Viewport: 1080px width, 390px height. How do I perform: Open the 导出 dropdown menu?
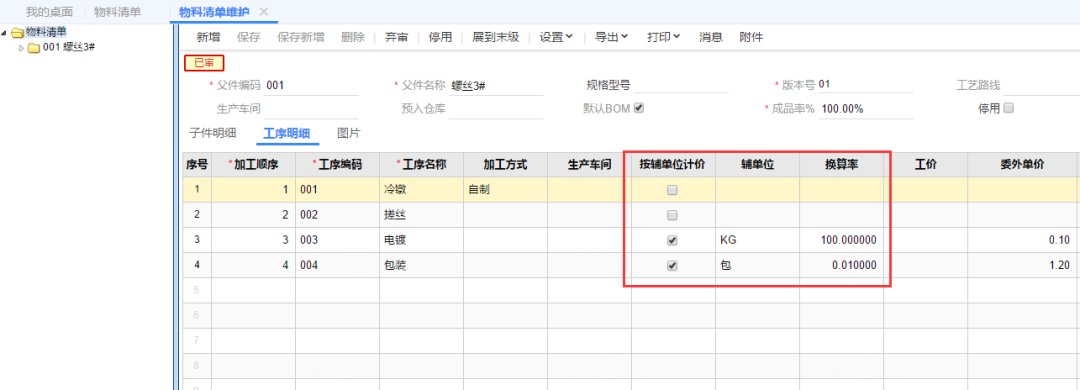[612, 37]
